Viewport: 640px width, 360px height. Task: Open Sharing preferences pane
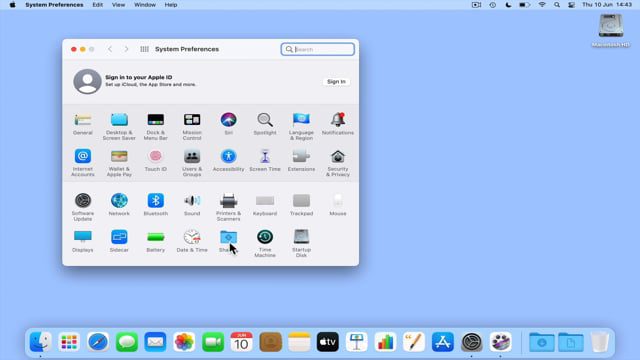229,241
